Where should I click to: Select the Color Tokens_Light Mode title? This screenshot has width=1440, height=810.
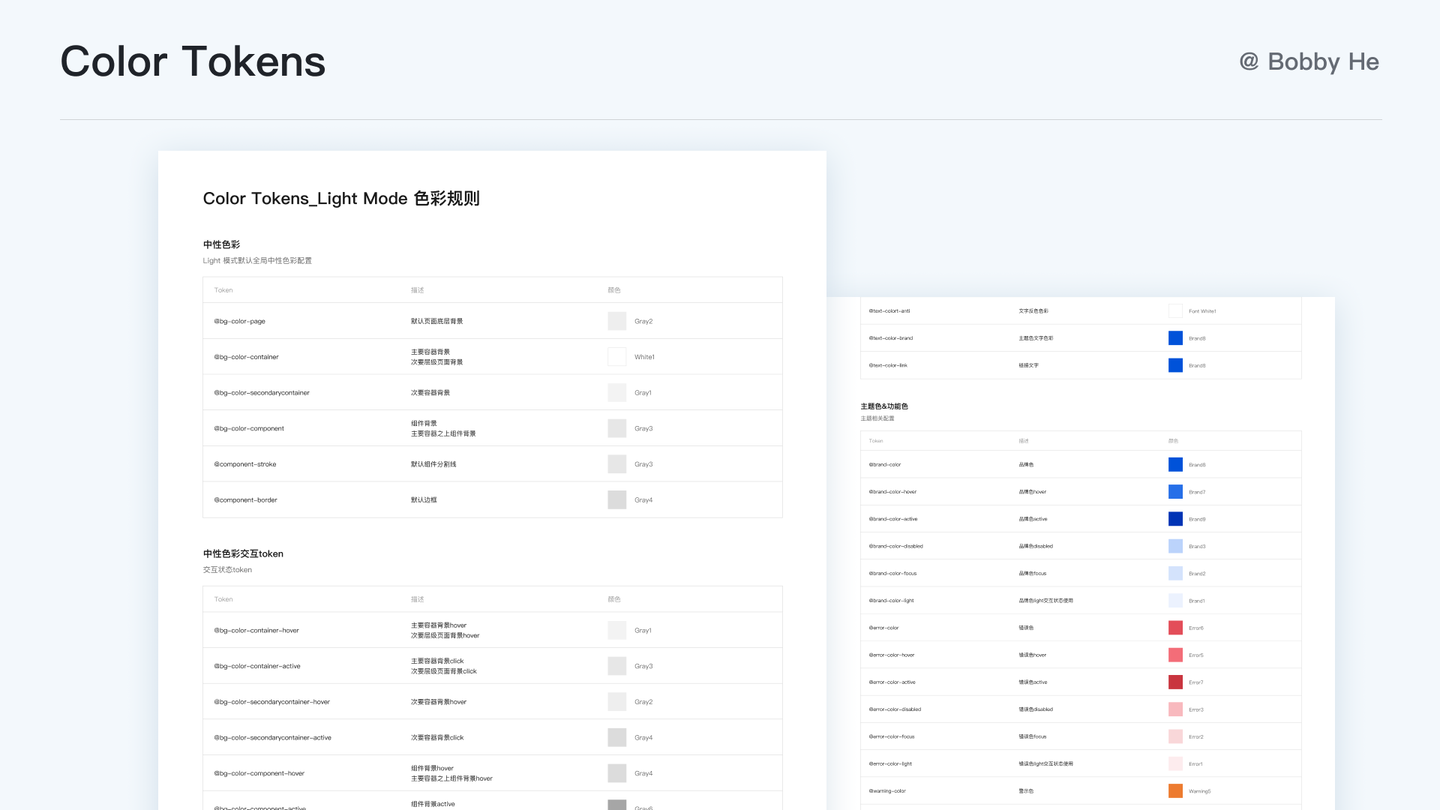pyautogui.click(x=341, y=198)
